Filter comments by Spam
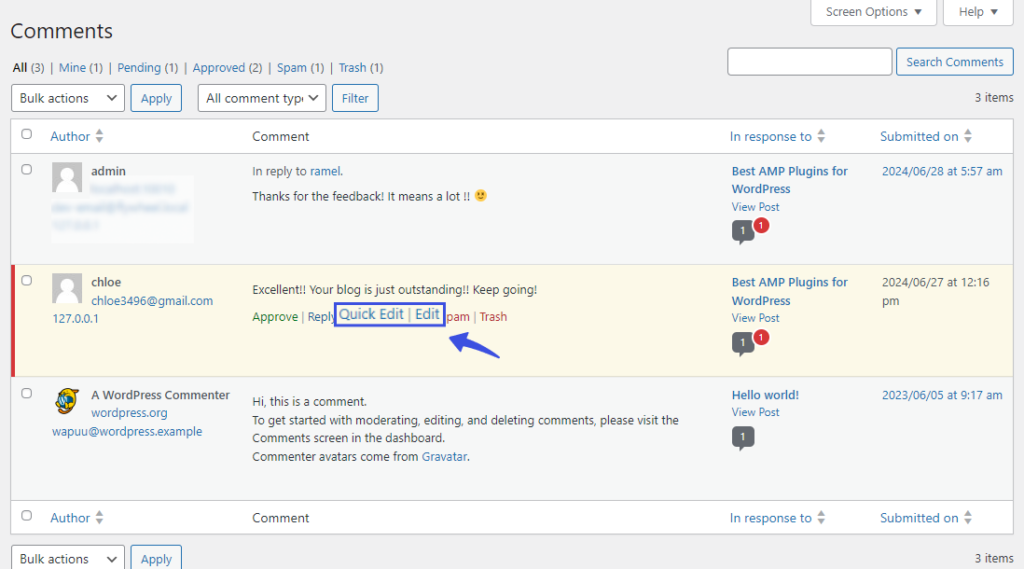Viewport: 1024px width, 569px height. (300, 67)
